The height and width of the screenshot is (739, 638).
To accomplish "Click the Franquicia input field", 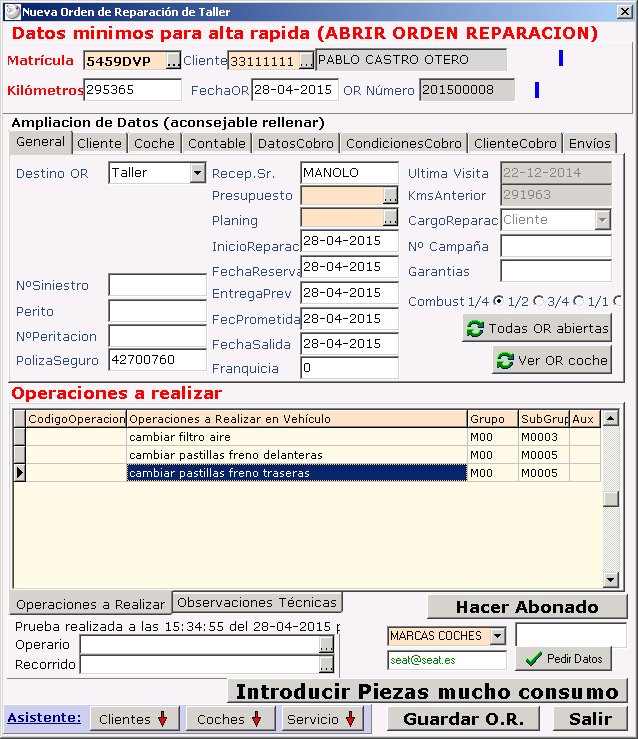I will click(349, 368).
